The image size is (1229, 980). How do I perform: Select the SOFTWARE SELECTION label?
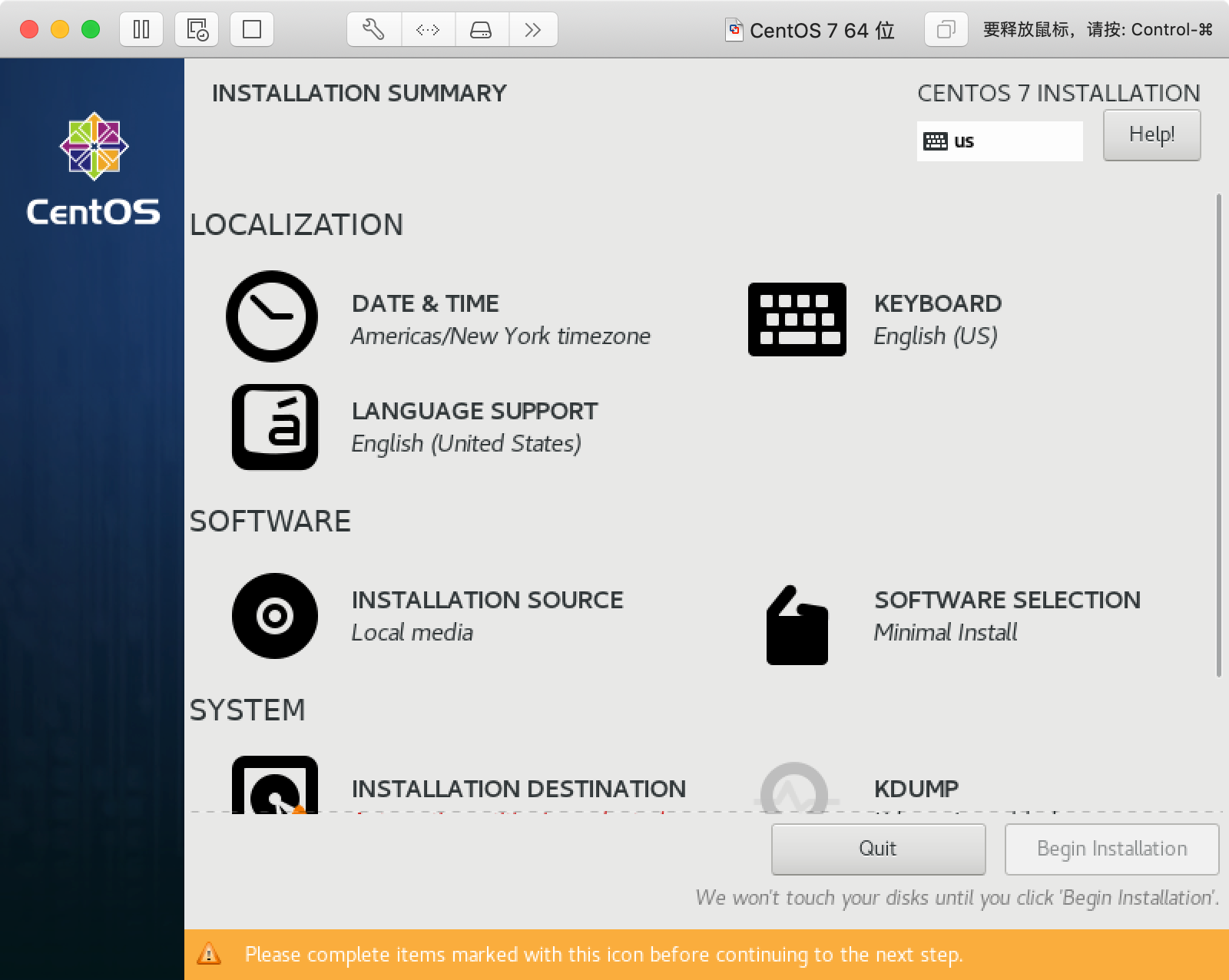1008,600
